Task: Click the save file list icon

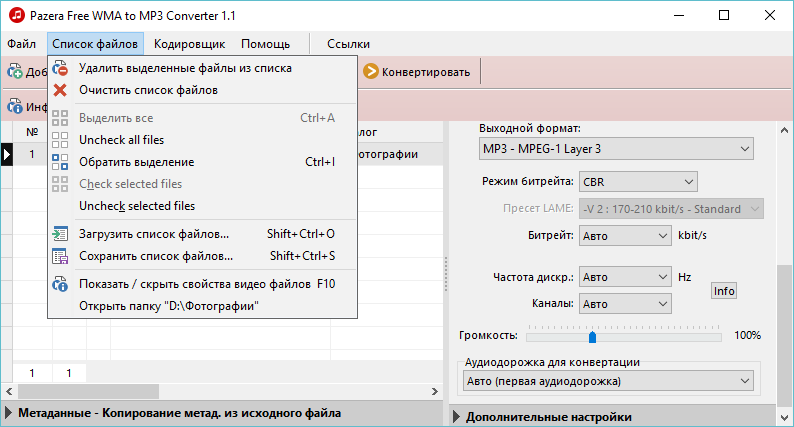Action: pos(60,256)
